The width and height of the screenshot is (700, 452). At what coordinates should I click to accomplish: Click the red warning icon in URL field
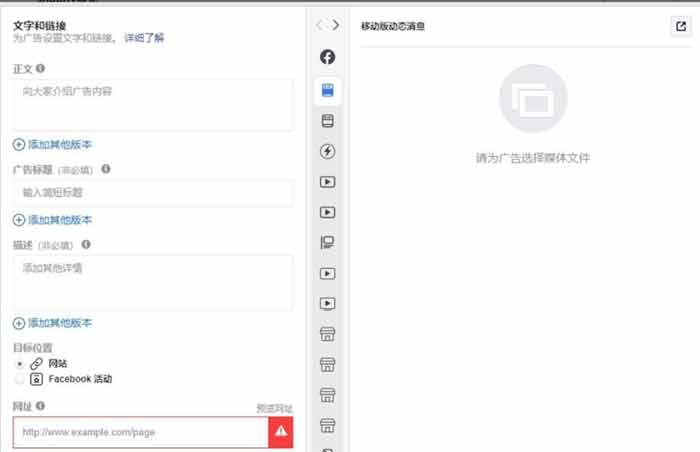(281, 432)
